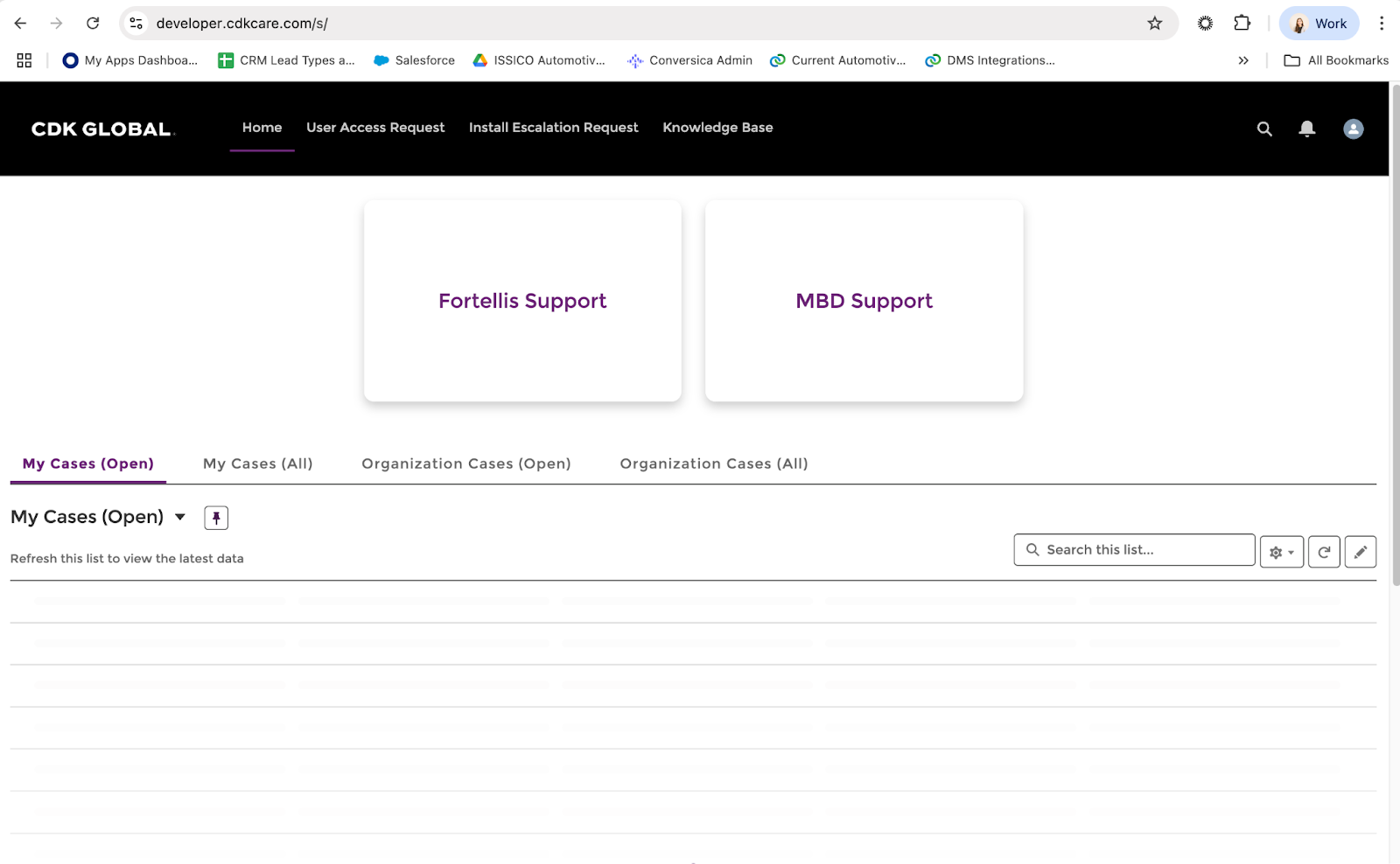Viewport: 1400px width, 864px height.
Task: Refresh the cases list
Action: [x=1324, y=552]
